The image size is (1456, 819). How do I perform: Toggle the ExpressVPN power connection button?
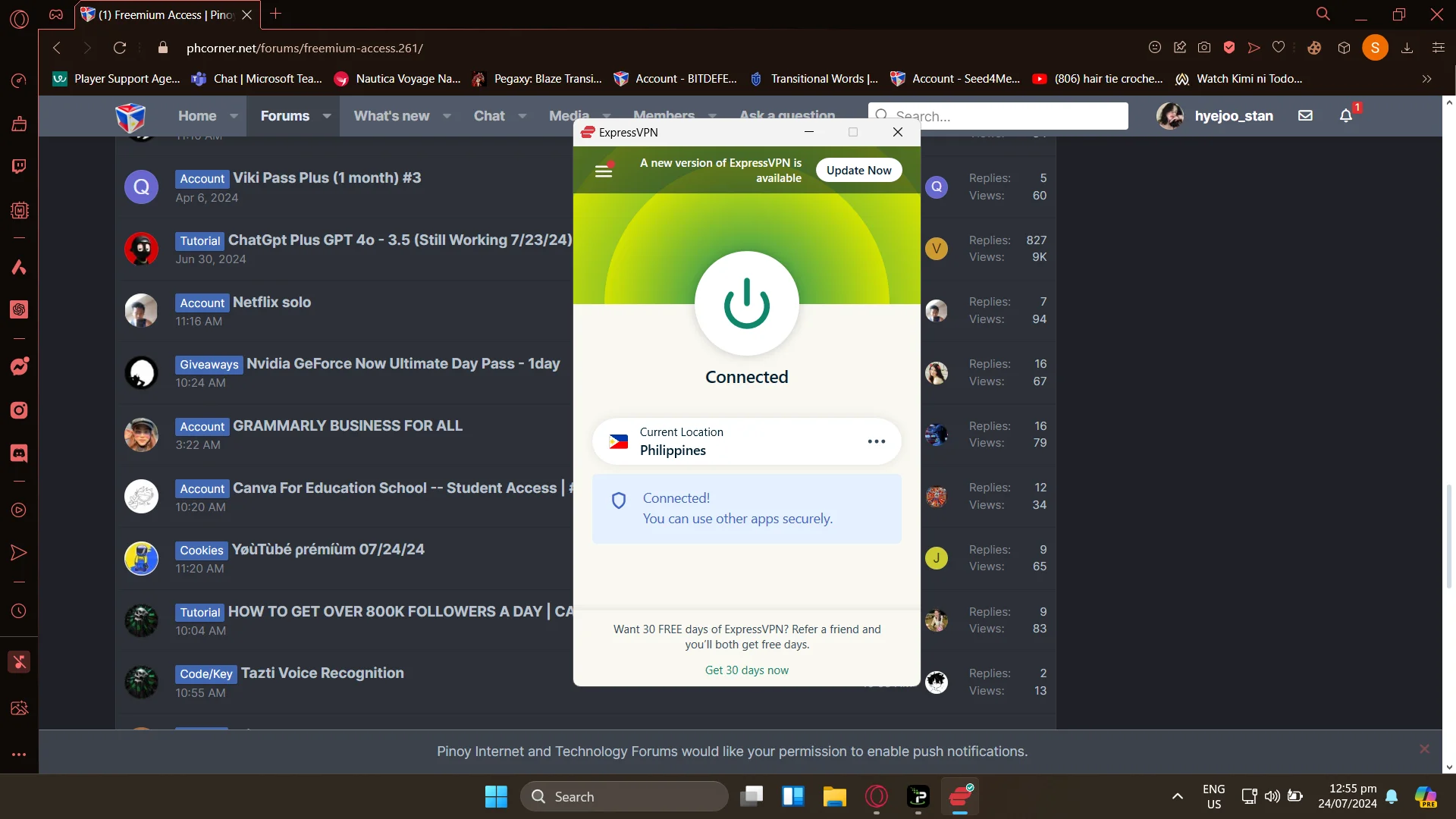pyautogui.click(x=746, y=303)
